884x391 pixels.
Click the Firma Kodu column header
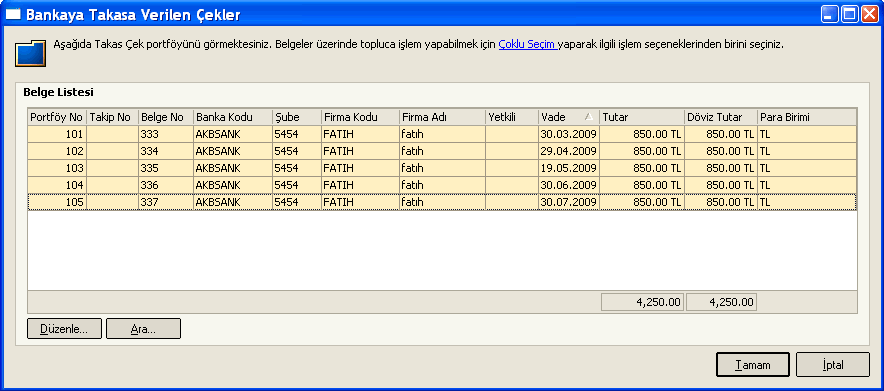(360, 117)
